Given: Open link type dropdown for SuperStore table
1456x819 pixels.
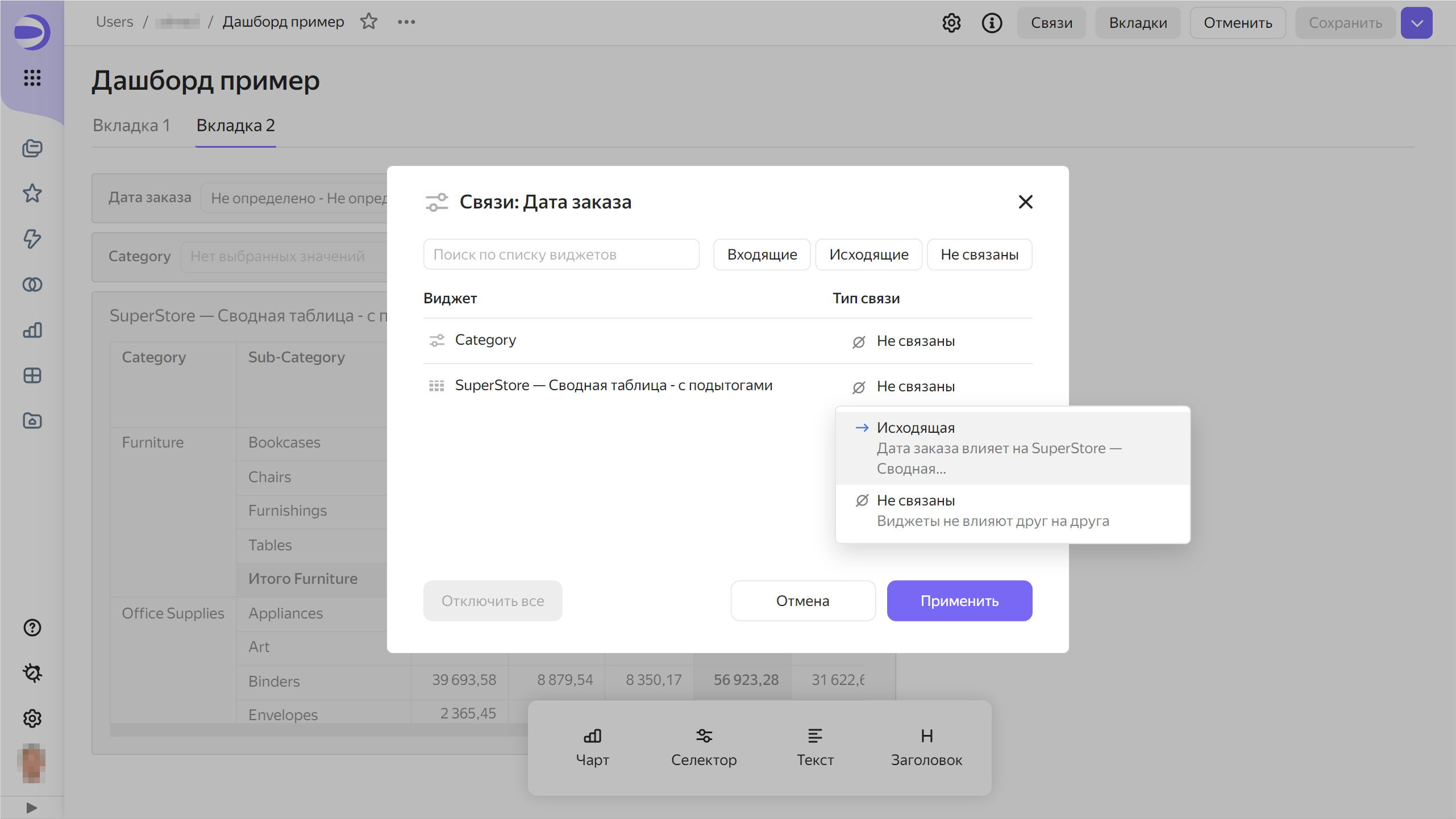Looking at the screenshot, I should pyautogui.click(x=915, y=386).
